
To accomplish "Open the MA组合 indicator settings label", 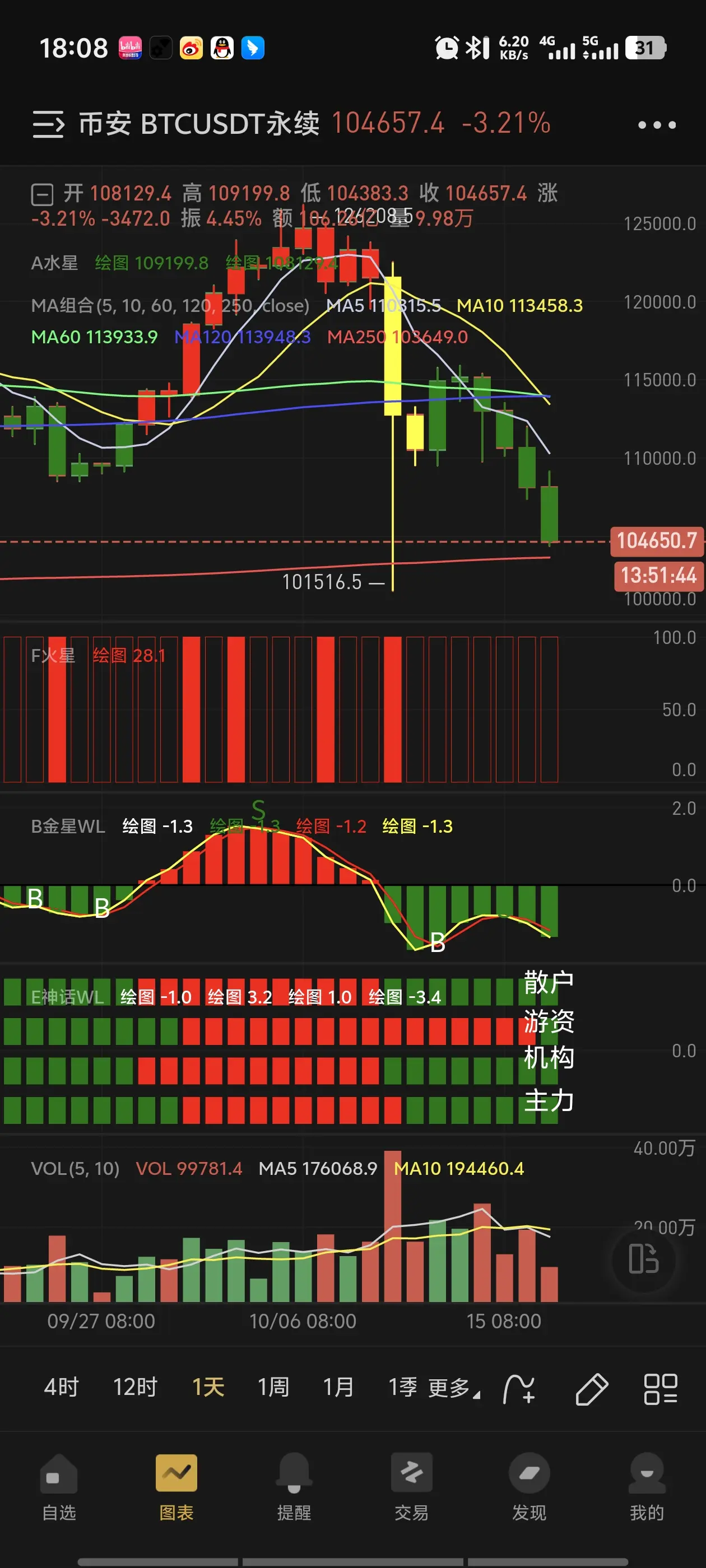I will point(170,306).
